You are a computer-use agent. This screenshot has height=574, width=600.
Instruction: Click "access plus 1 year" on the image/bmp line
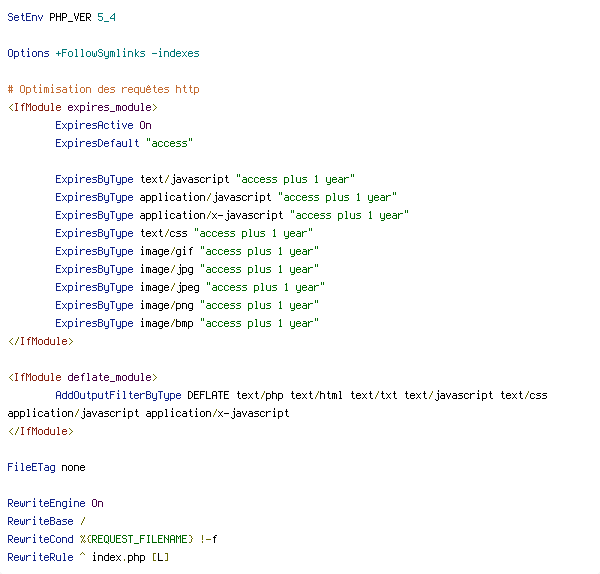[259, 323]
